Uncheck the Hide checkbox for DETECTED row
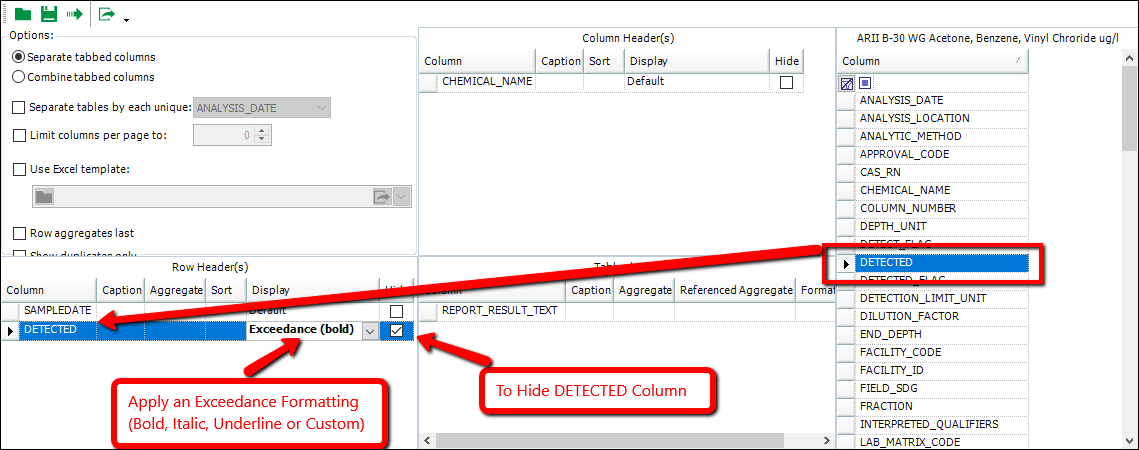The height and width of the screenshot is (450, 1139). pos(397,330)
